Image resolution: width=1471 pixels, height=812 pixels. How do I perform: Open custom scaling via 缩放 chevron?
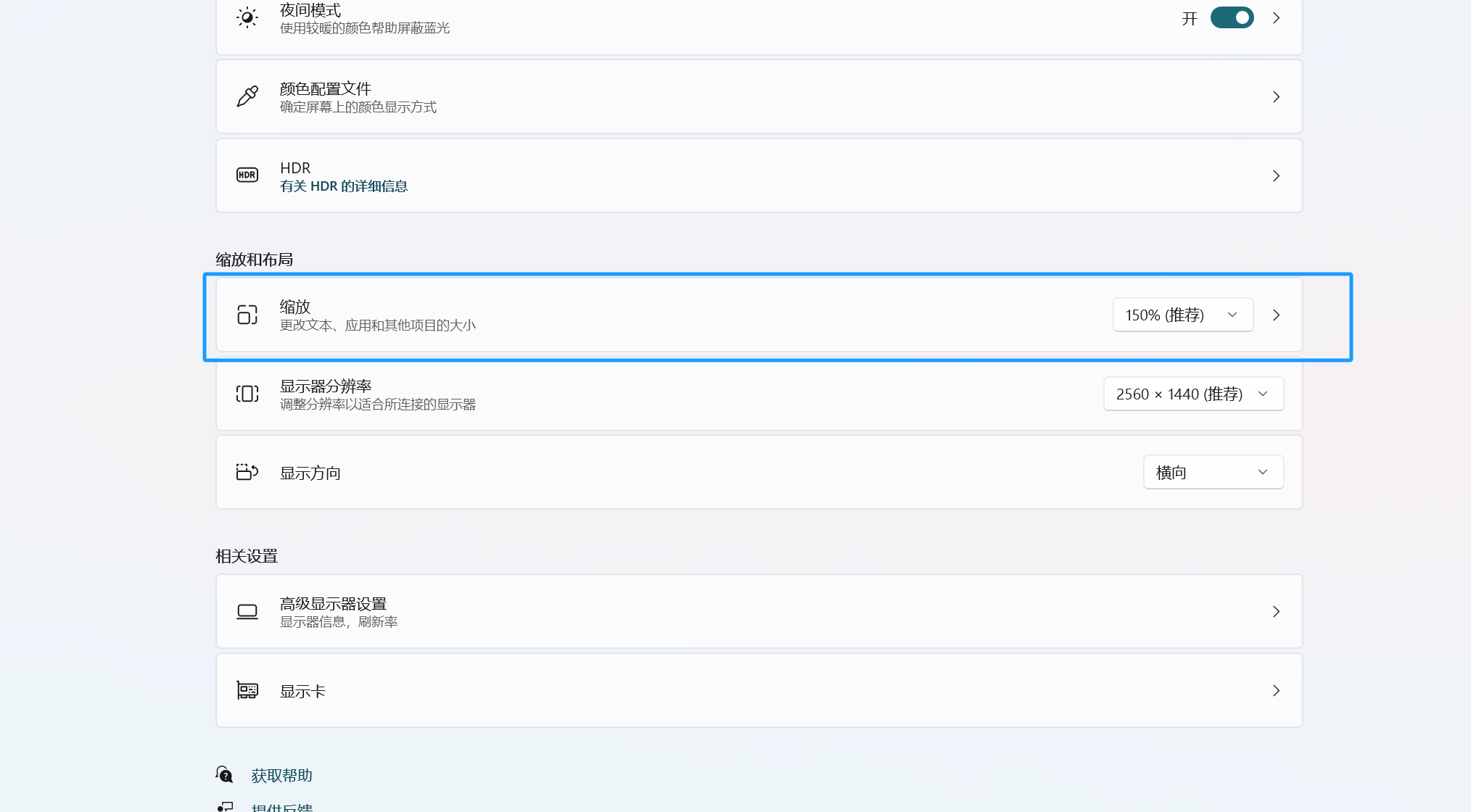pos(1276,315)
